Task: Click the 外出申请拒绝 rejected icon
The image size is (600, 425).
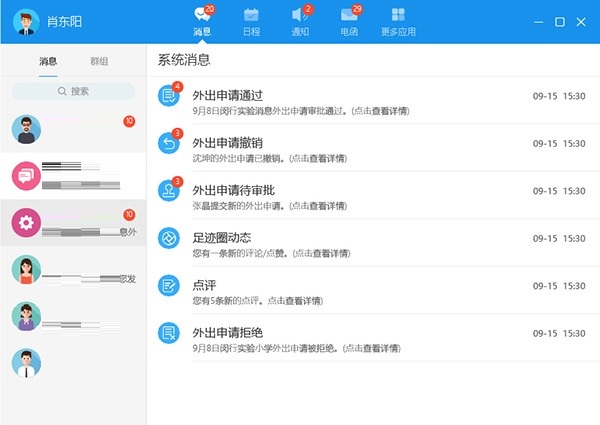Action: tap(169, 333)
